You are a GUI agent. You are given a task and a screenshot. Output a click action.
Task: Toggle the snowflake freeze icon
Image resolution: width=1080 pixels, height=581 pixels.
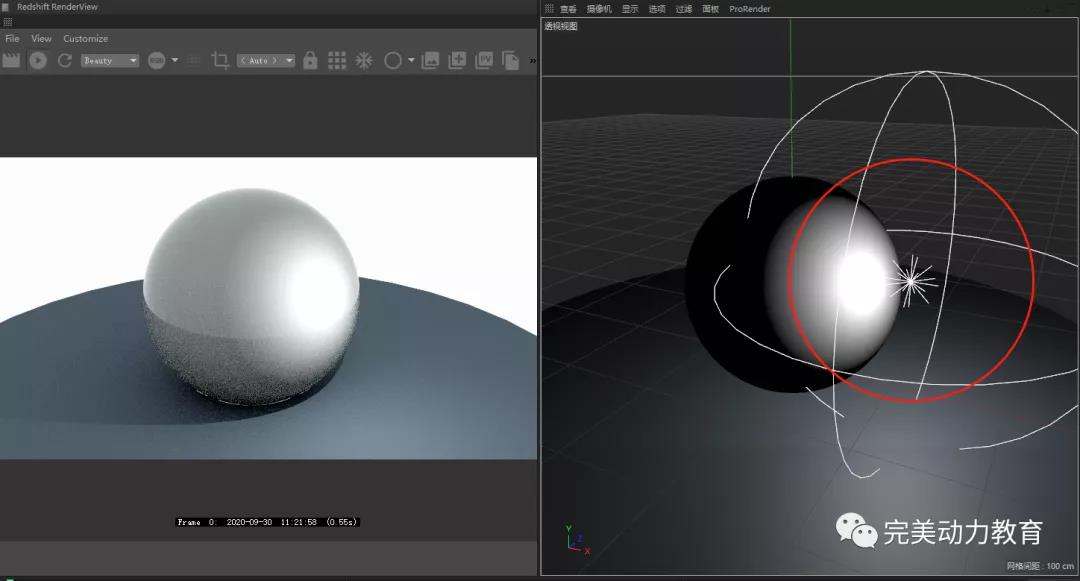tap(364, 60)
